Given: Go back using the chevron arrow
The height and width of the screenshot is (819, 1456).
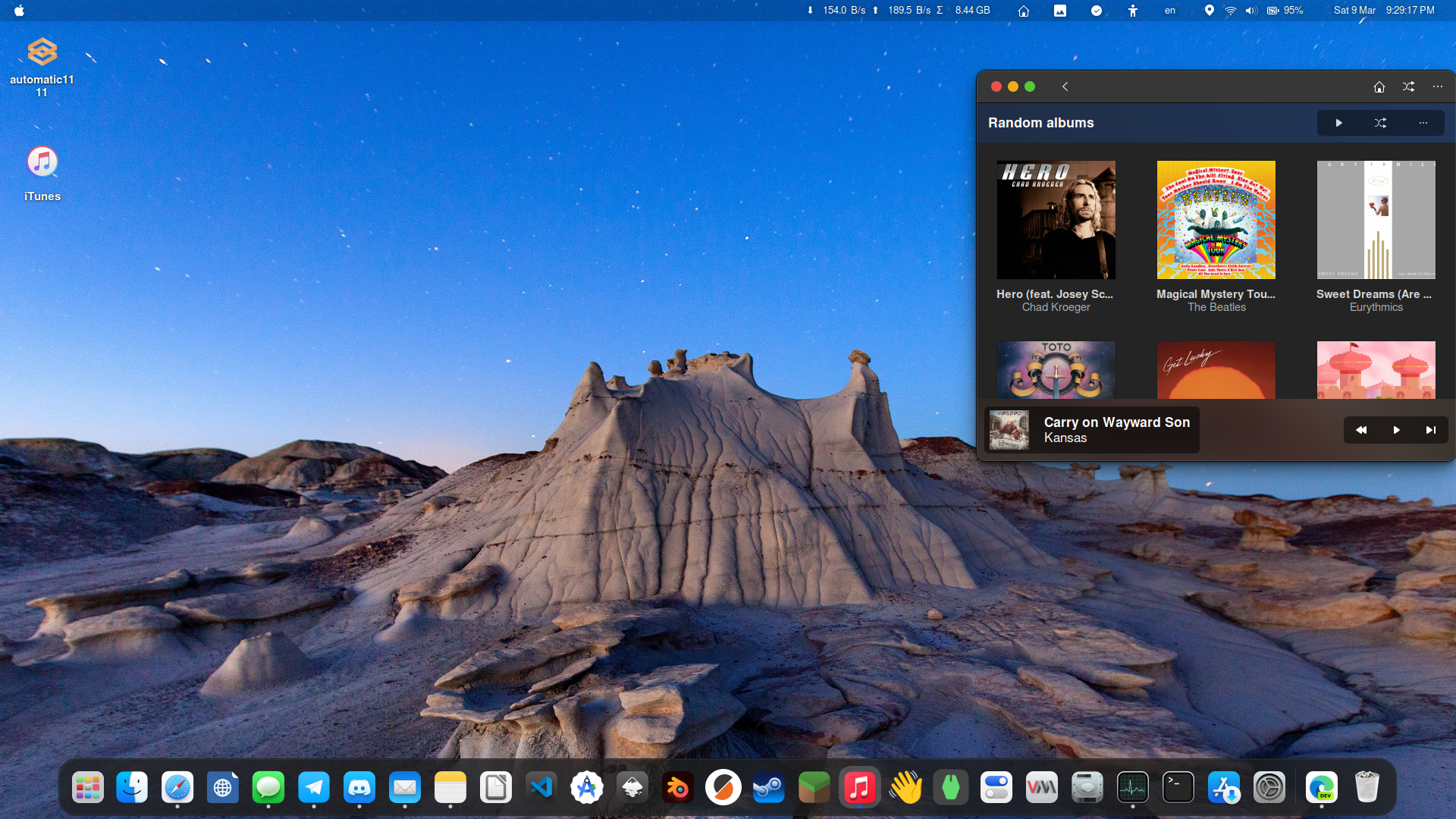Looking at the screenshot, I should click(x=1065, y=87).
